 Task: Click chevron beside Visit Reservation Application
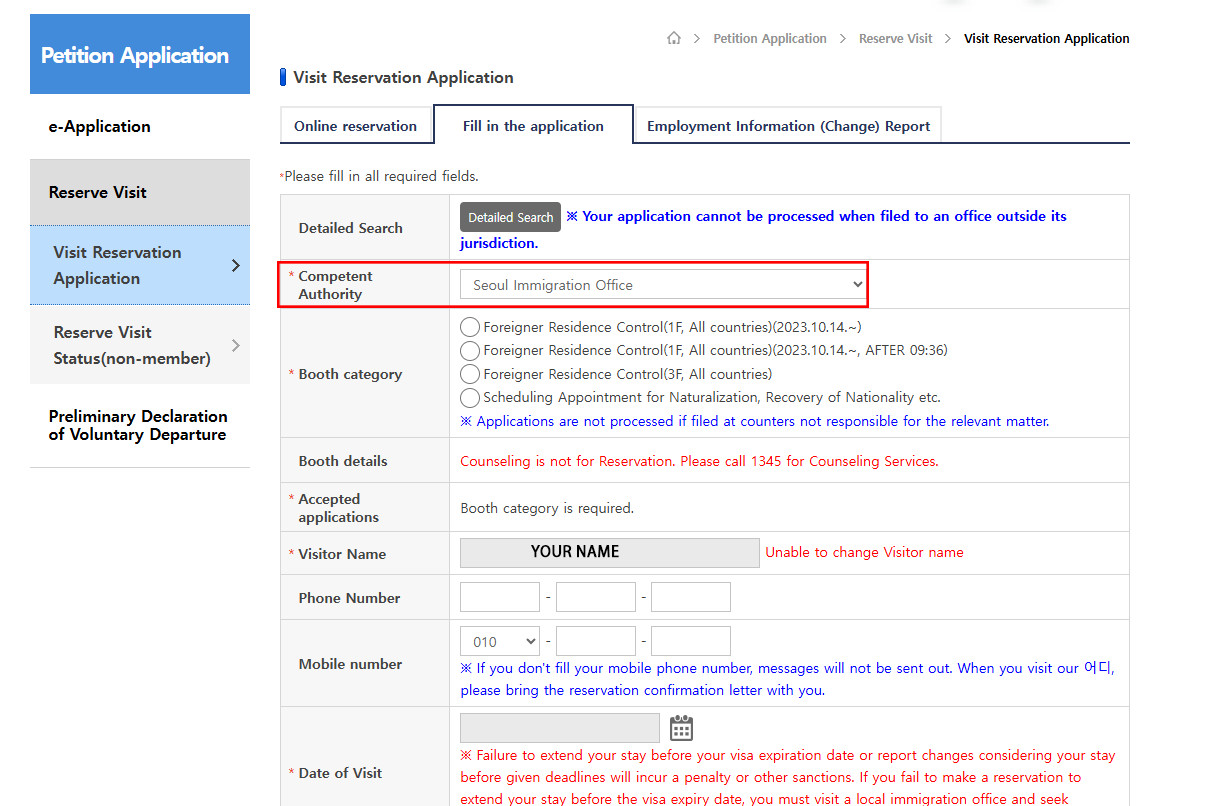pos(236,265)
